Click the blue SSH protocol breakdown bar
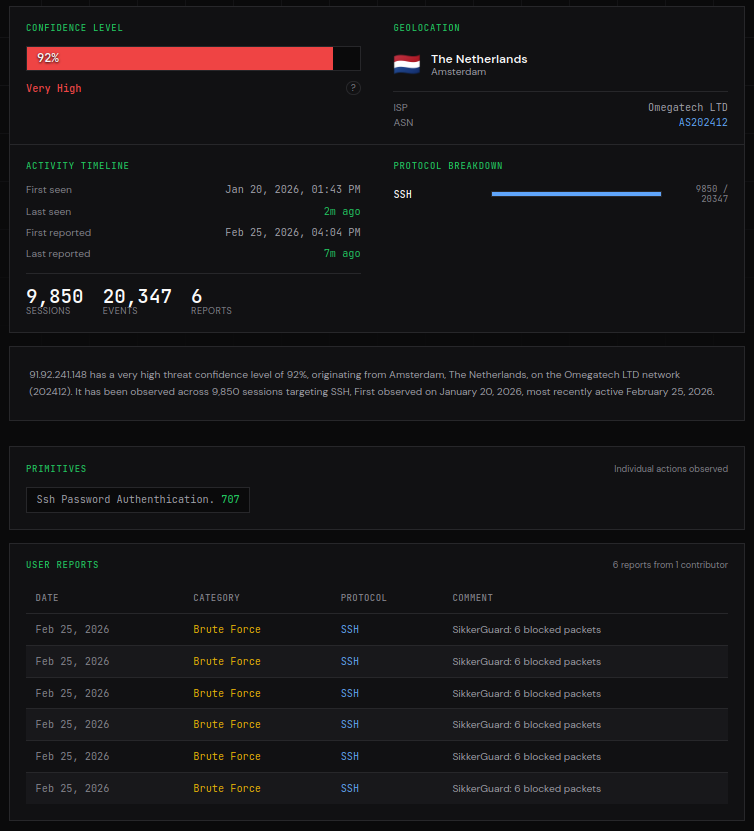Image resolution: width=754 pixels, height=831 pixels. click(x=576, y=194)
